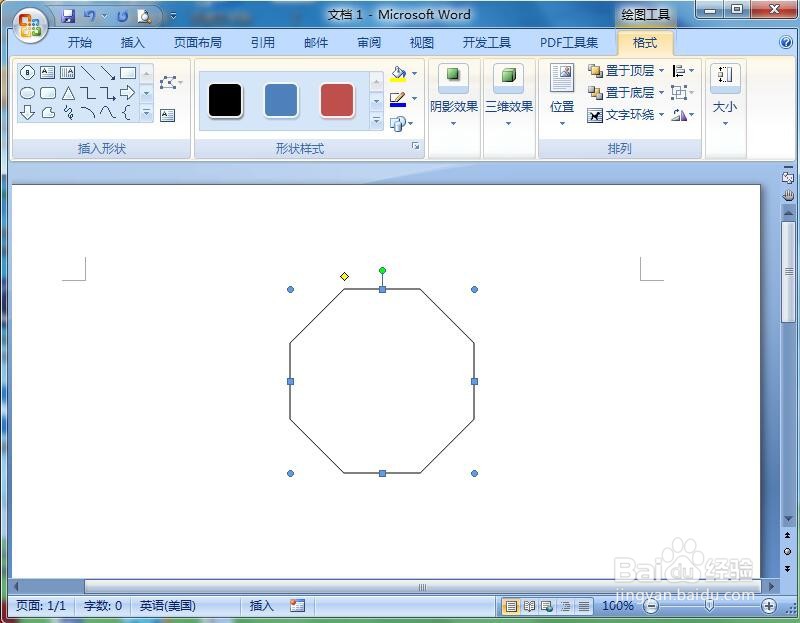This screenshot has height=623, width=800.
Task: Click the Shape Fill paint bucket
Action: (x=398, y=73)
